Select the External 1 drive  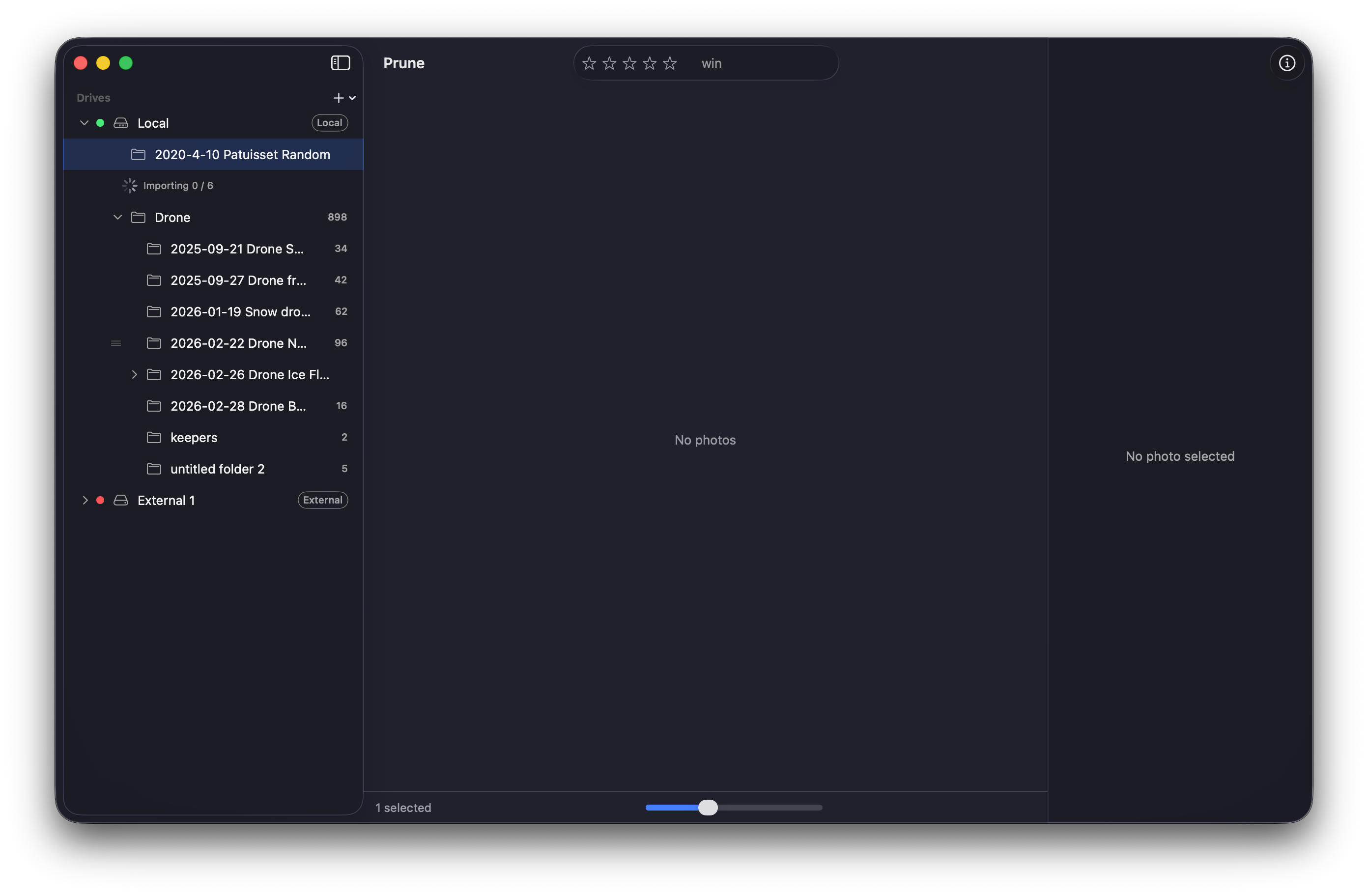(x=213, y=500)
